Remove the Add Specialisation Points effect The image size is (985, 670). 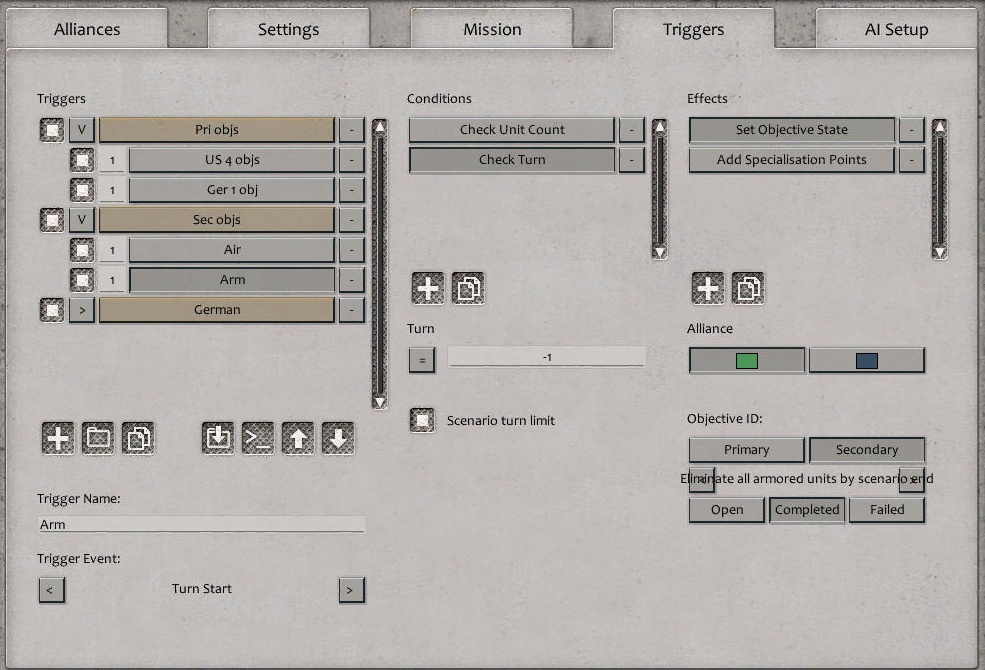point(912,160)
